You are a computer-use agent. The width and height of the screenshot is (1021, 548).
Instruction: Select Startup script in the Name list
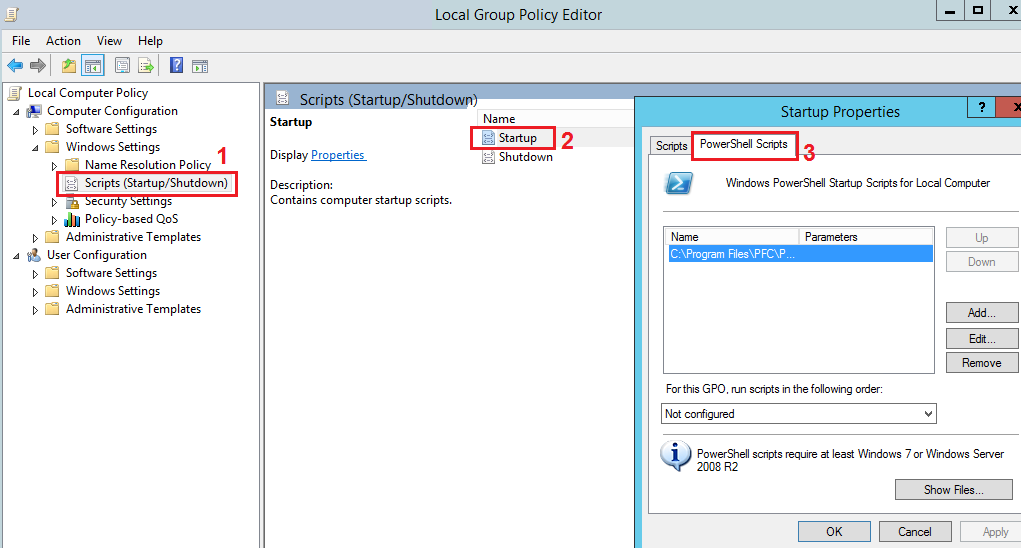(517, 138)
